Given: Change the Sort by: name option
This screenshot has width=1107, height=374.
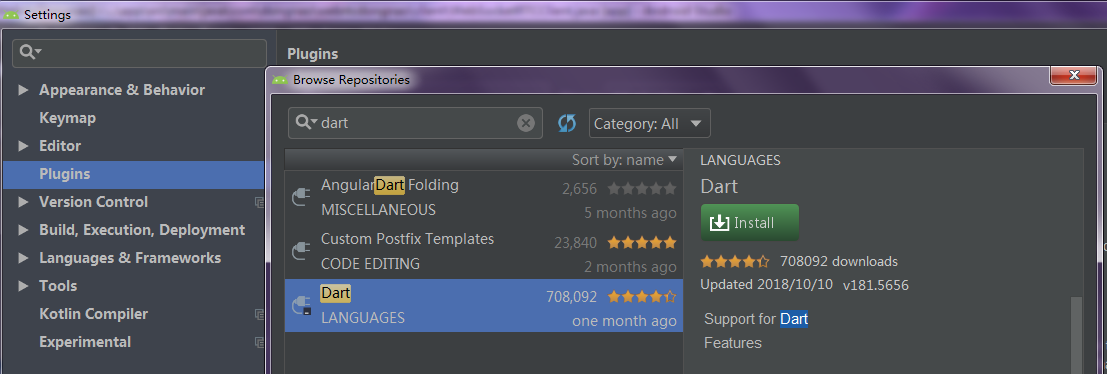Looking at the screenshot, I should point(624,160).
